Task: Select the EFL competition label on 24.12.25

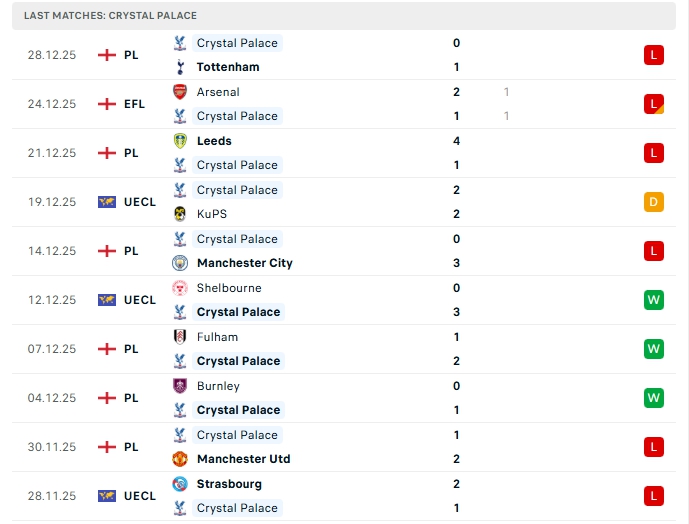Action: [x=134, y=104]
